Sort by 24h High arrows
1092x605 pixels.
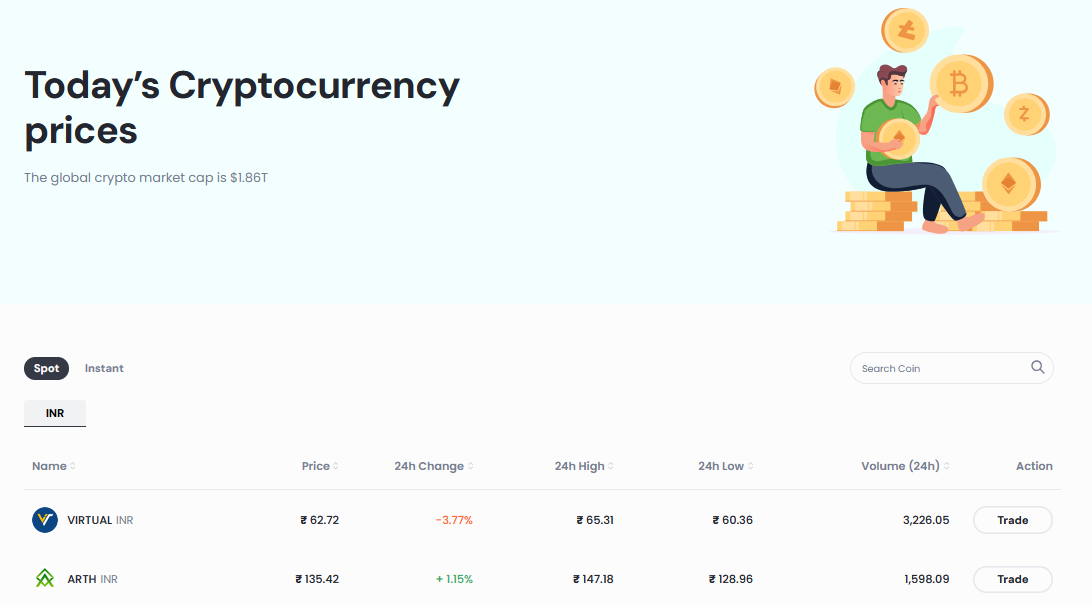pyautogui.click(x=610, y=466)
